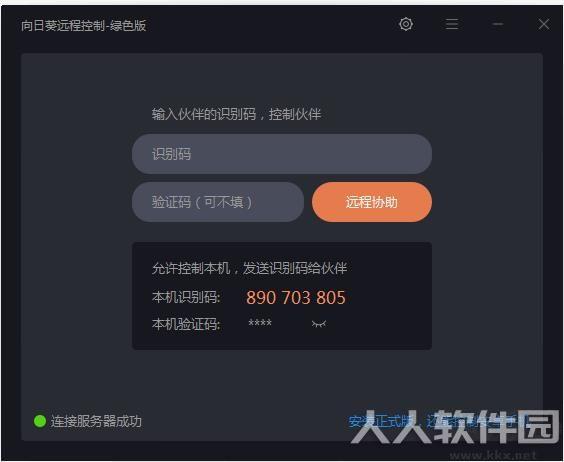Click the 允许控制本机，发送识别码给伙伴 heading
564x462 pixels.
point(249,268)
